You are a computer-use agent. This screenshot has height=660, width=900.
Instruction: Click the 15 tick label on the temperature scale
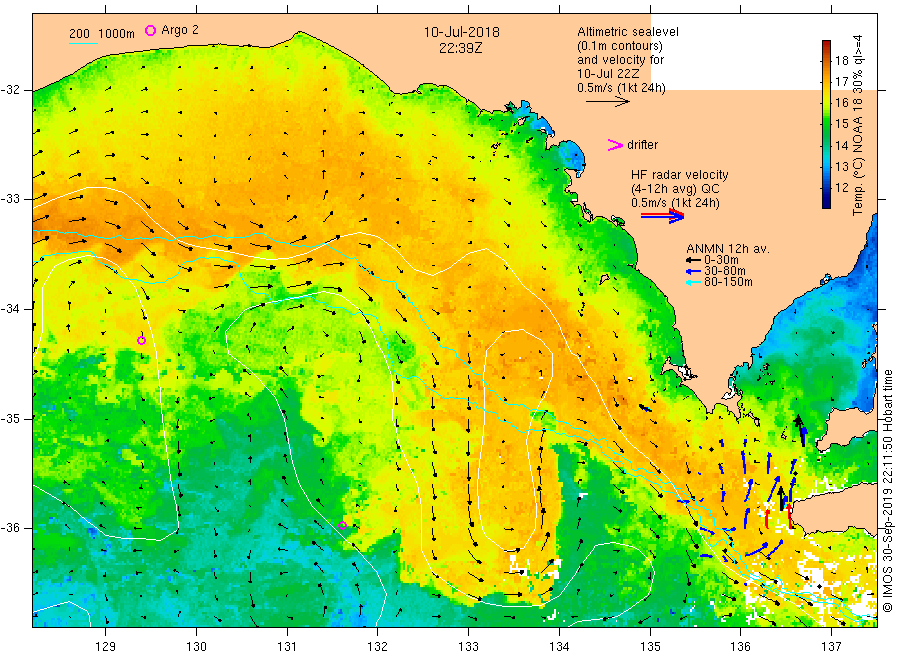[x=841, y=125]
